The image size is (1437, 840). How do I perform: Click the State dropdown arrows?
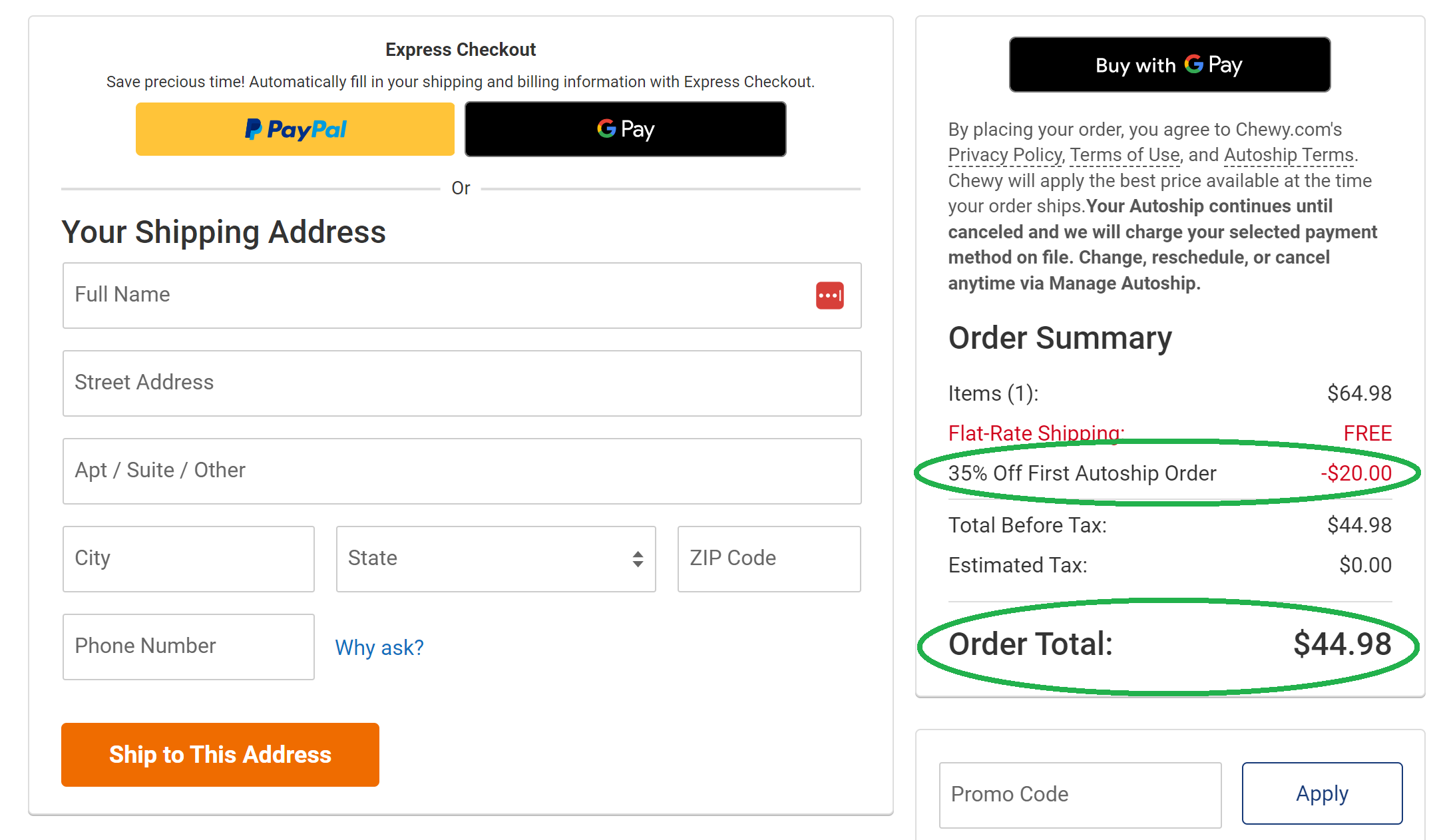coord(638,559)
